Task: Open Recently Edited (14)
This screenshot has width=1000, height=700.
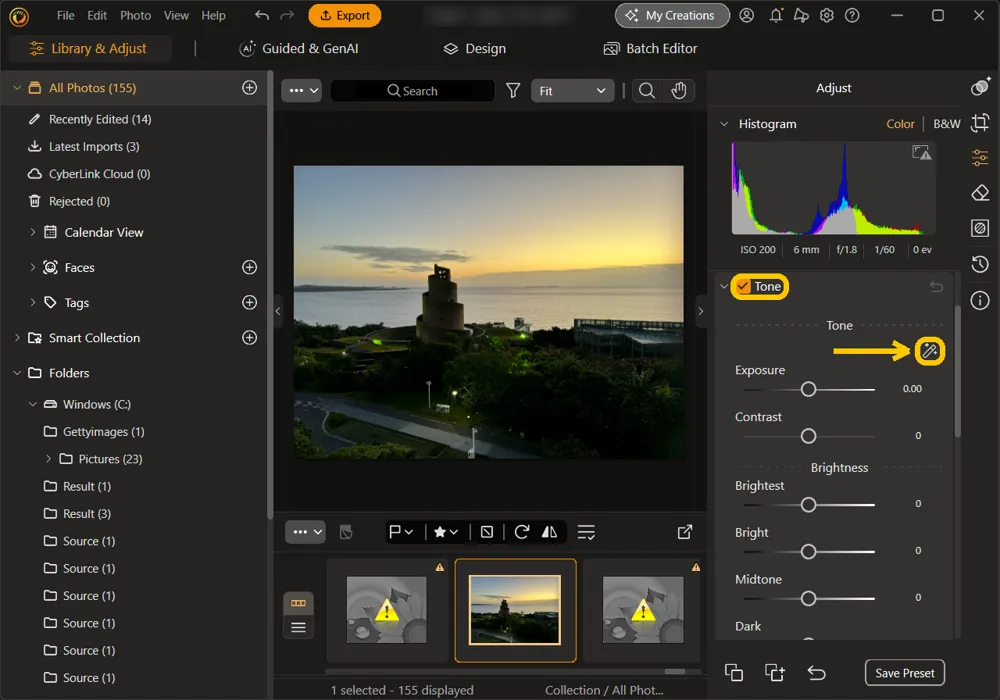Action: (x=99, y=119)
